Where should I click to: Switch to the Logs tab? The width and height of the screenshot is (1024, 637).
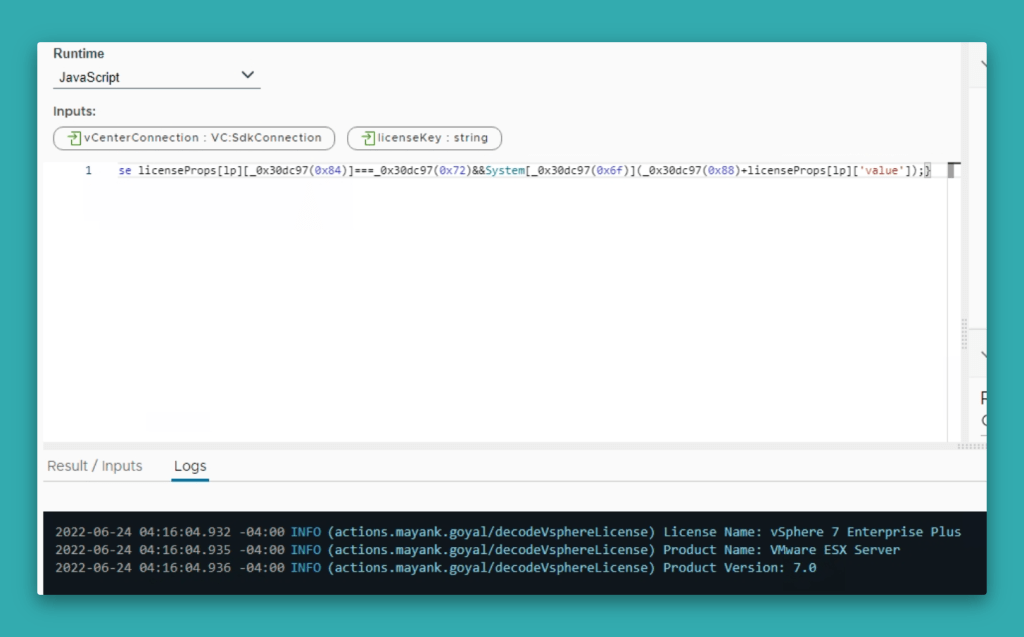tap(190, 466)
